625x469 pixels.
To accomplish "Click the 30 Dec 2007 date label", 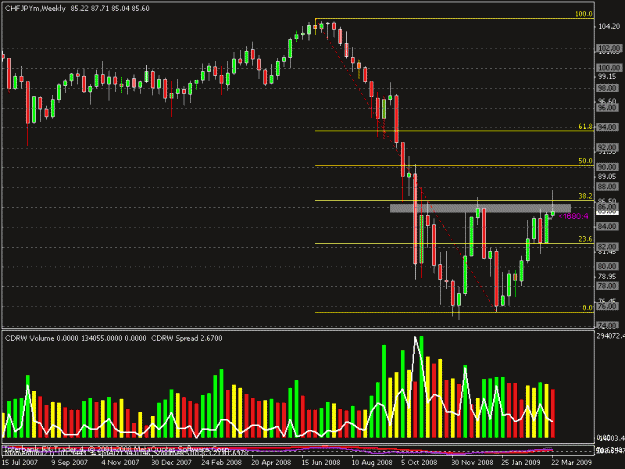I will pos(171,462).
